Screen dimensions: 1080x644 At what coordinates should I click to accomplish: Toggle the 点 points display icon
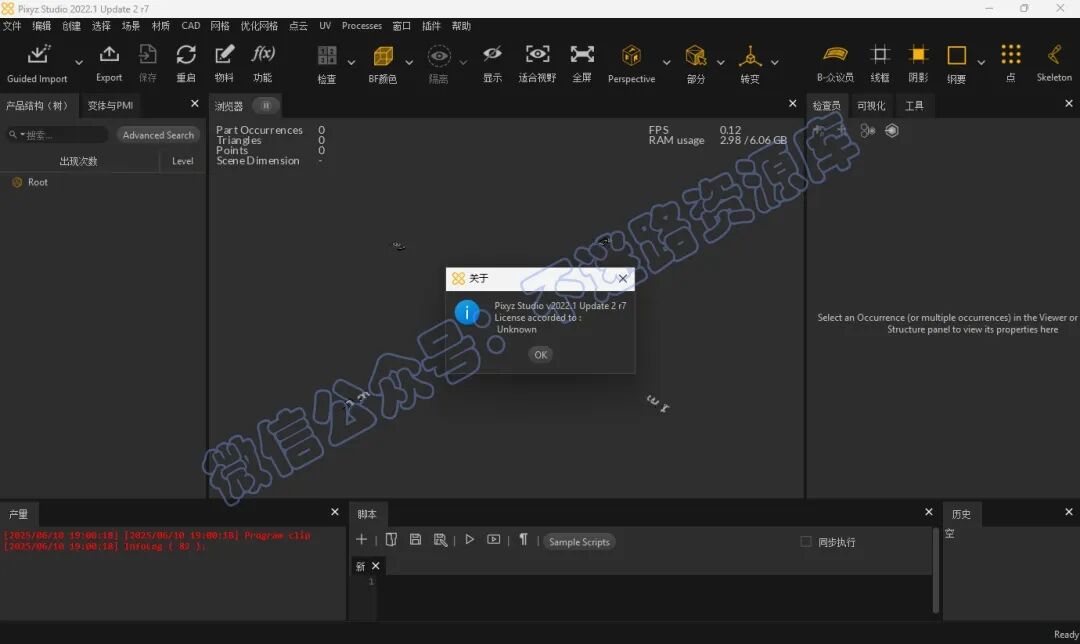tap(1010, 54)
